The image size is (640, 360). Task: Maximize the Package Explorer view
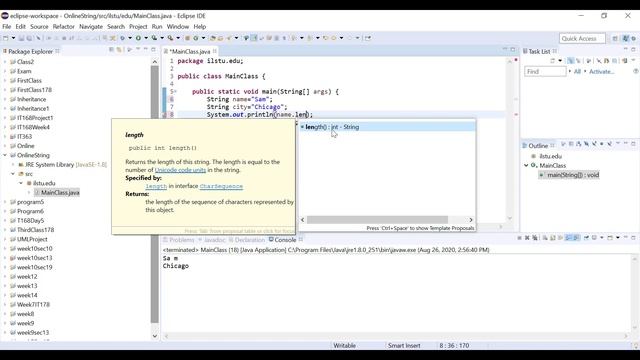(153, 49)
